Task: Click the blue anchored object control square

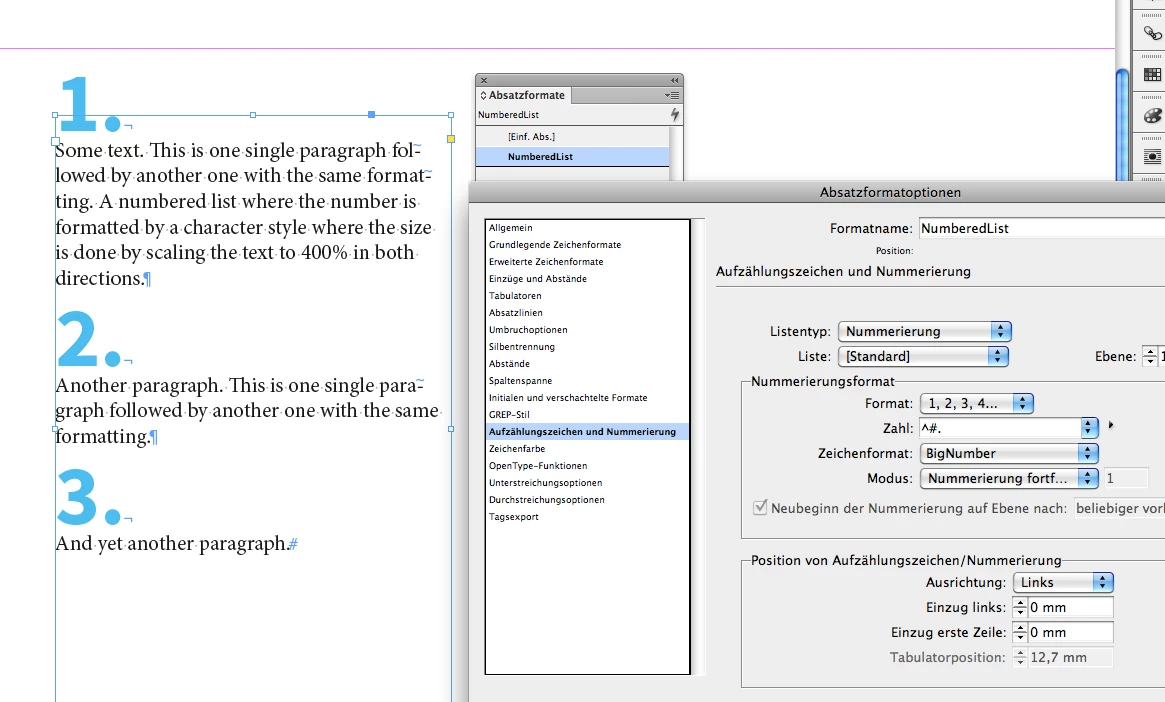Action: (371, 114)
